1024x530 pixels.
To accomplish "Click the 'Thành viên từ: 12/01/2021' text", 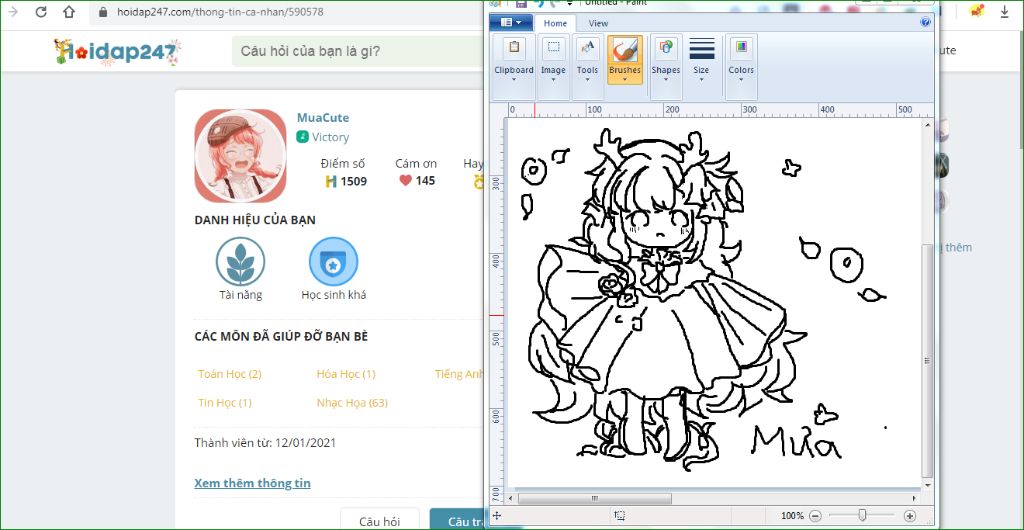I will point(265,443).
